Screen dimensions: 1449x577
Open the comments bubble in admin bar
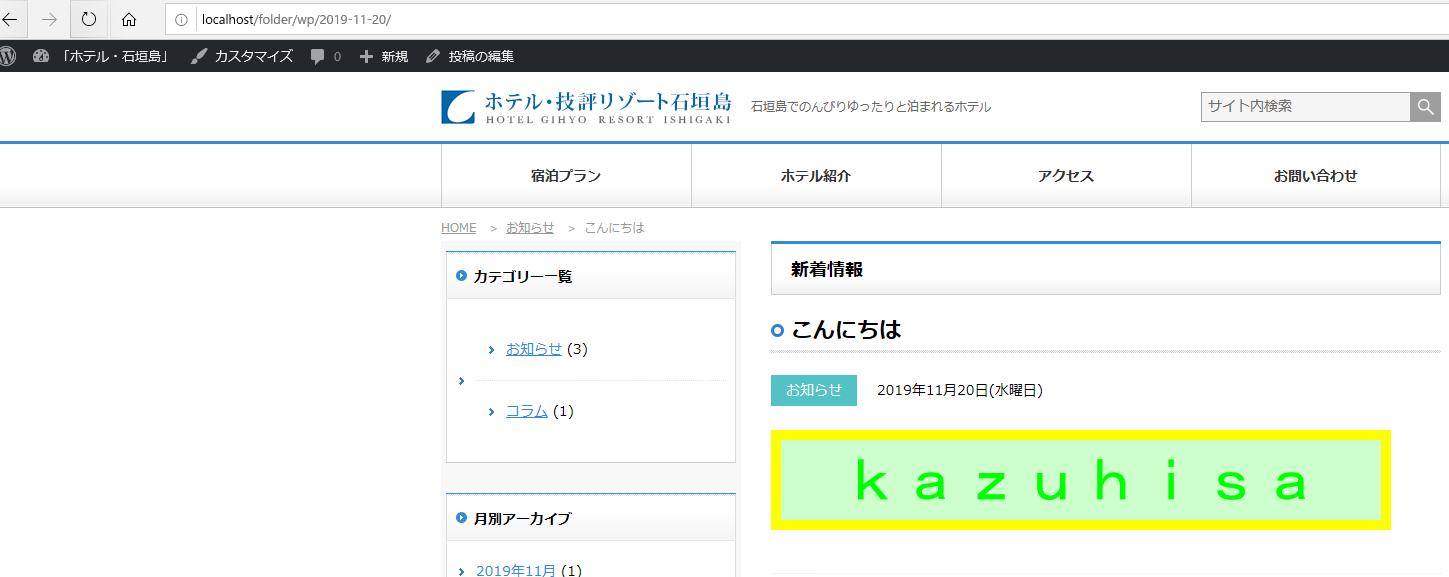325,56
